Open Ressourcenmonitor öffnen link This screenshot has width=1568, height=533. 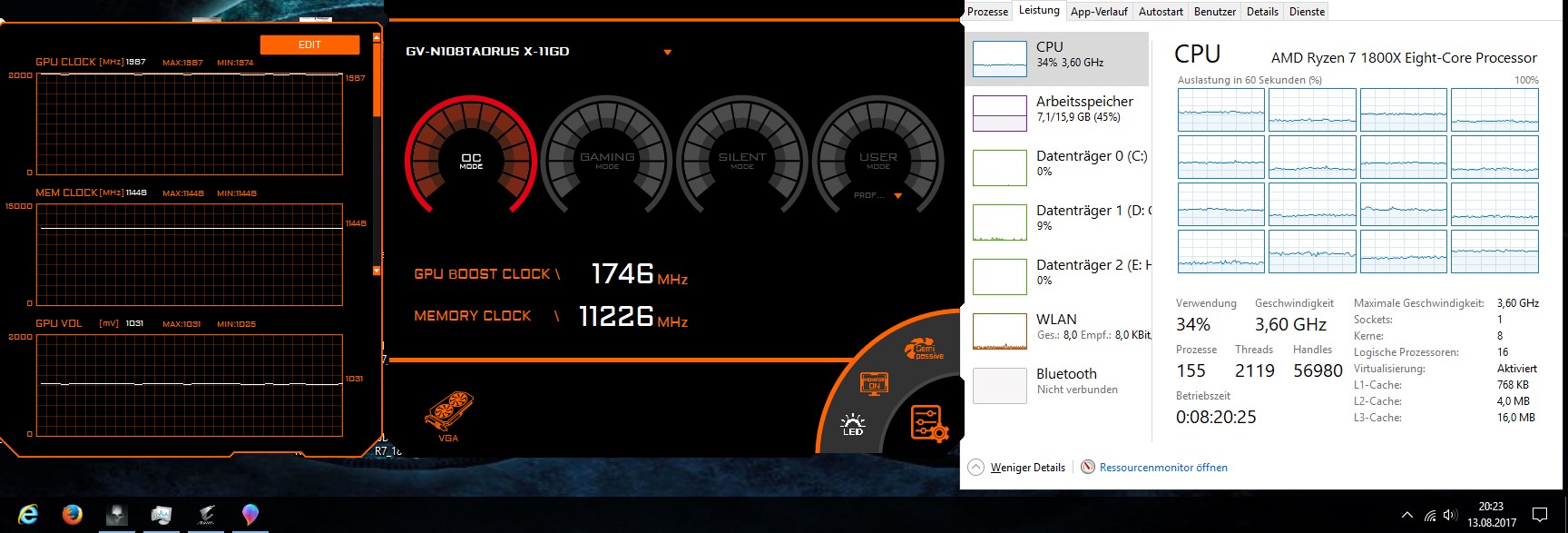[x=1163, y=468]
